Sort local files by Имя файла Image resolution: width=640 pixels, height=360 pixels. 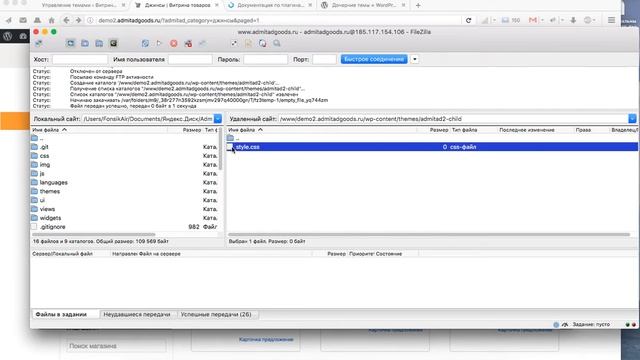click(x=99, y=130)
